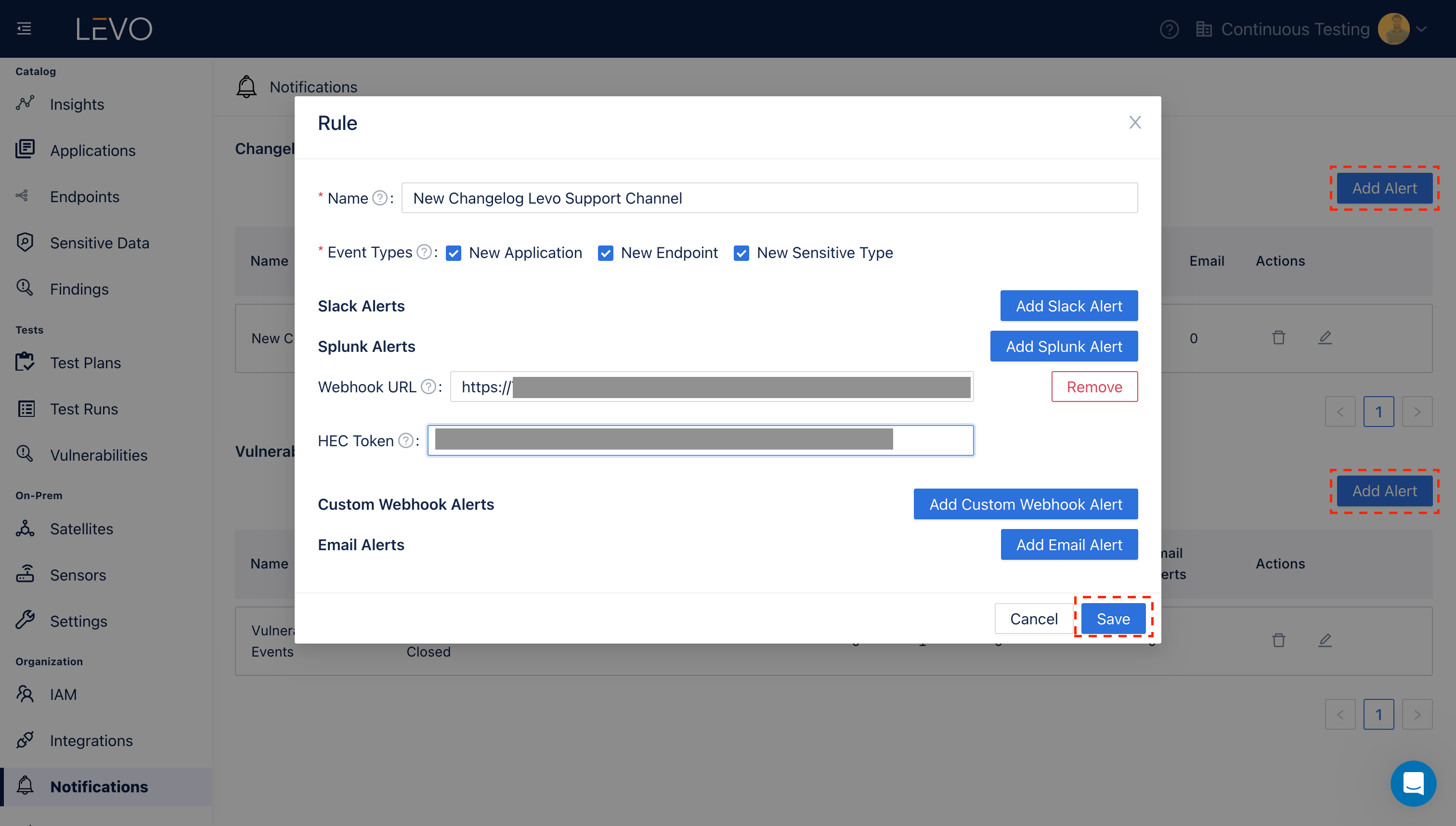1456x826 pixels.
Task: Close the Rule dialog with X
Action: point(1135,123)
